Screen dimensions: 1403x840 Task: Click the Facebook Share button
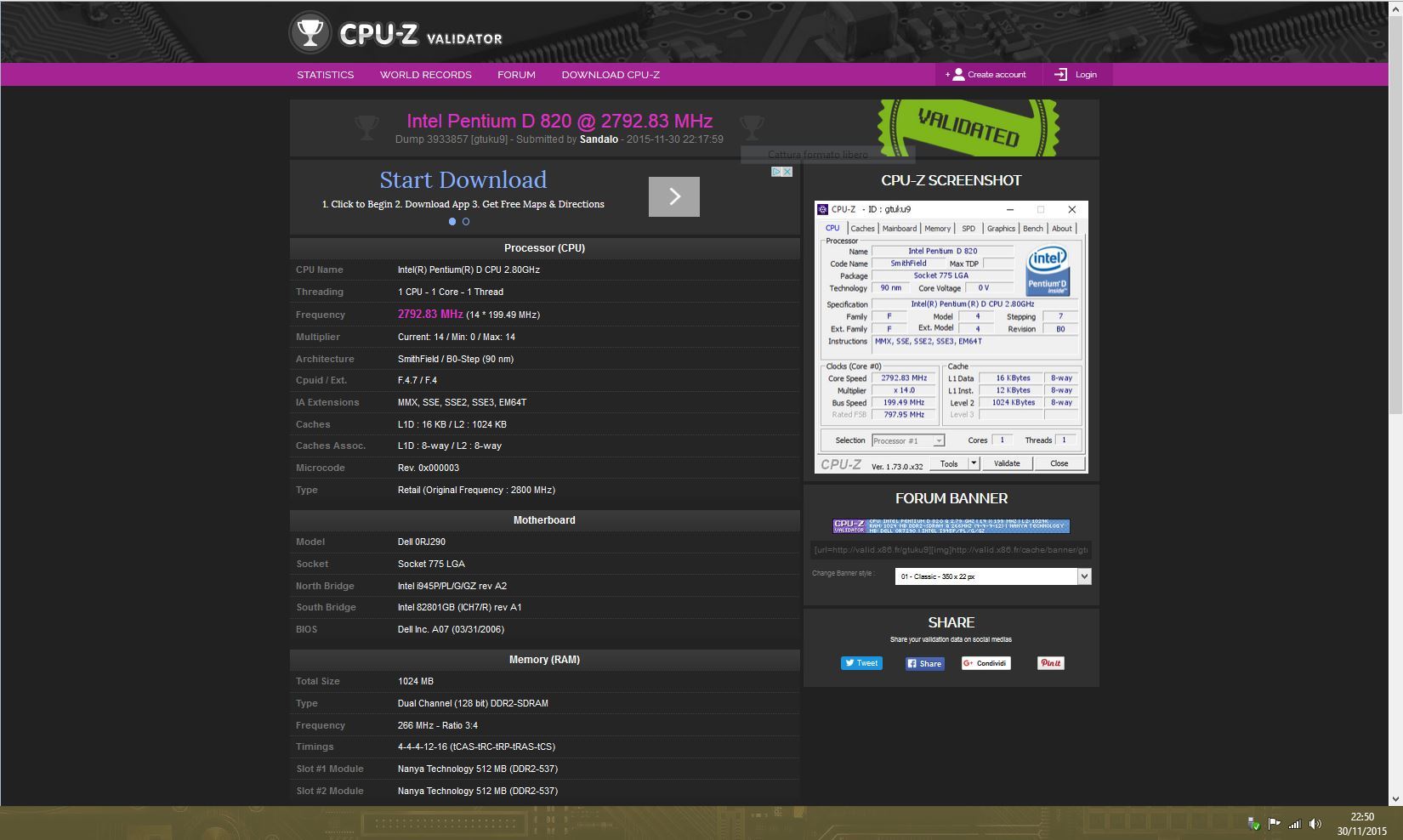tap(924, 663)
